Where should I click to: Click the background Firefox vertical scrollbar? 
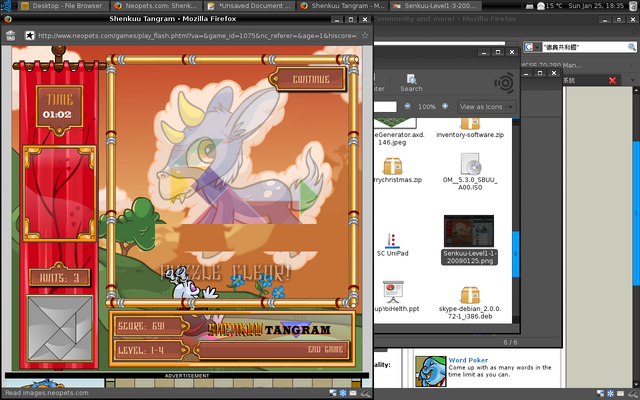point(636,212)
